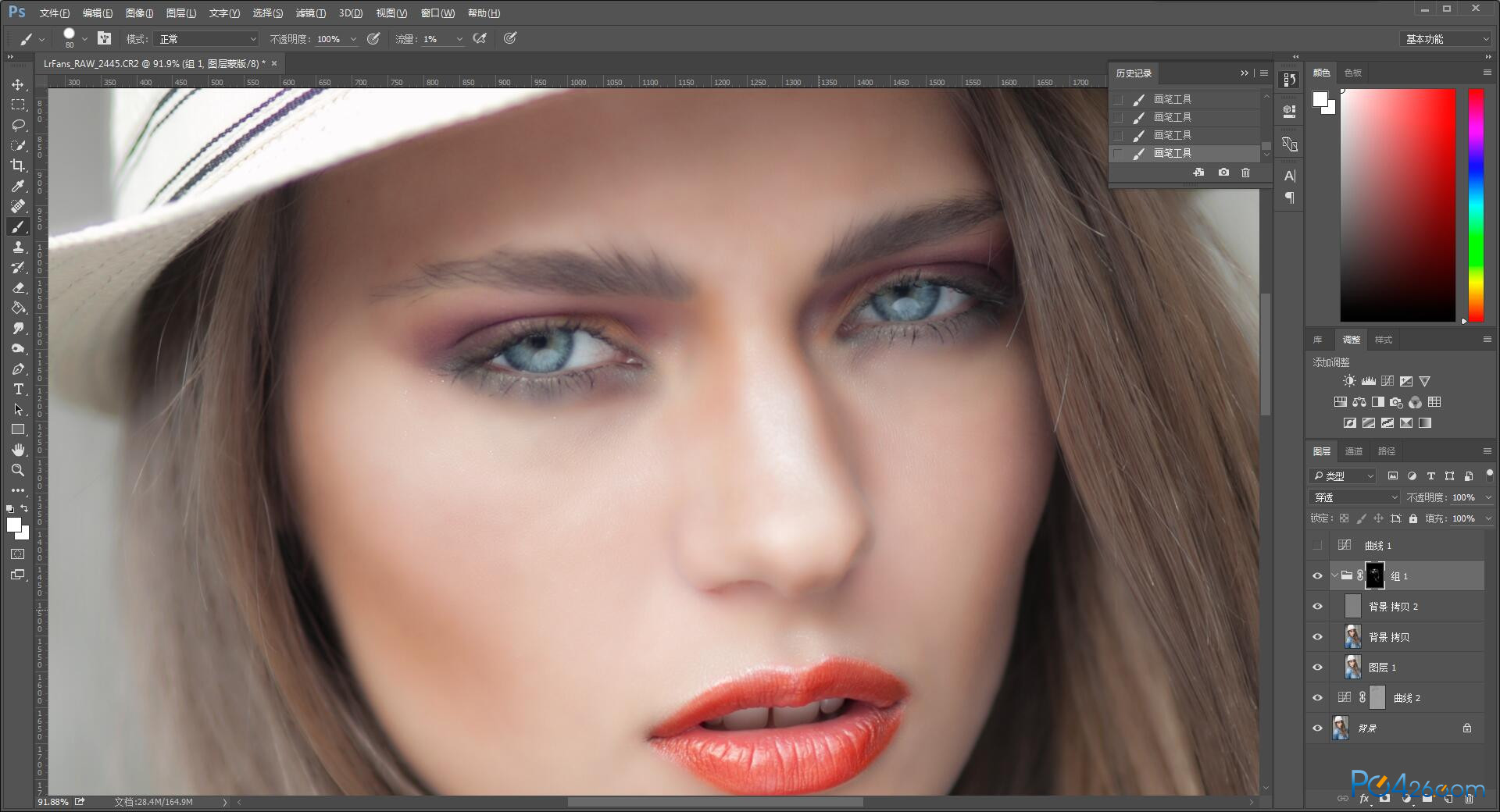The height and width of the screenshot is (812, 1500).
Task: Switch to the 路径 tab
Action: 1386,451
